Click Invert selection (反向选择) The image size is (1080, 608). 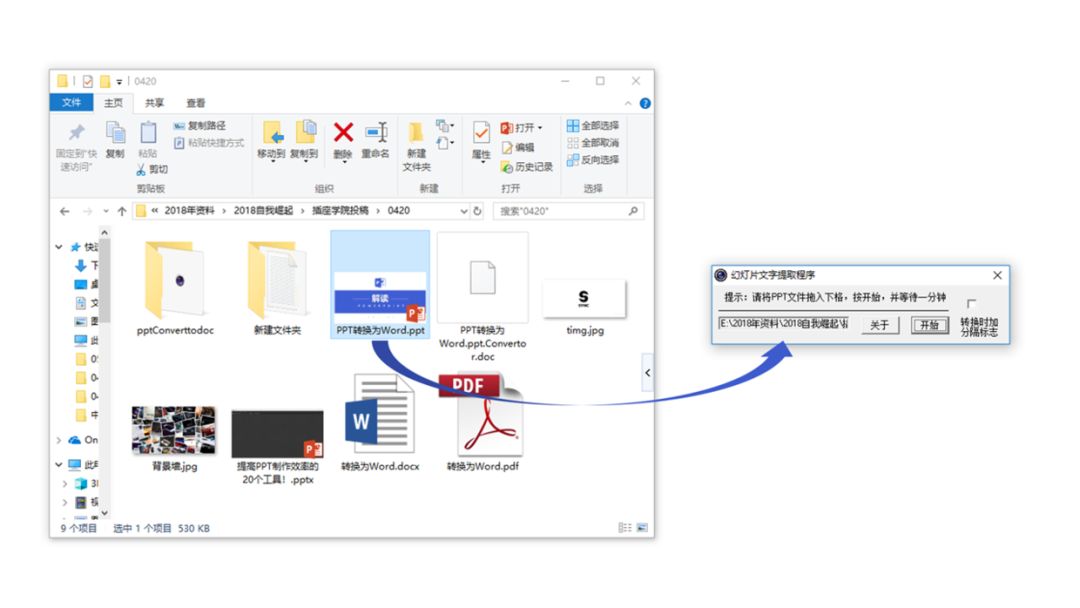[x=593, y=160]
